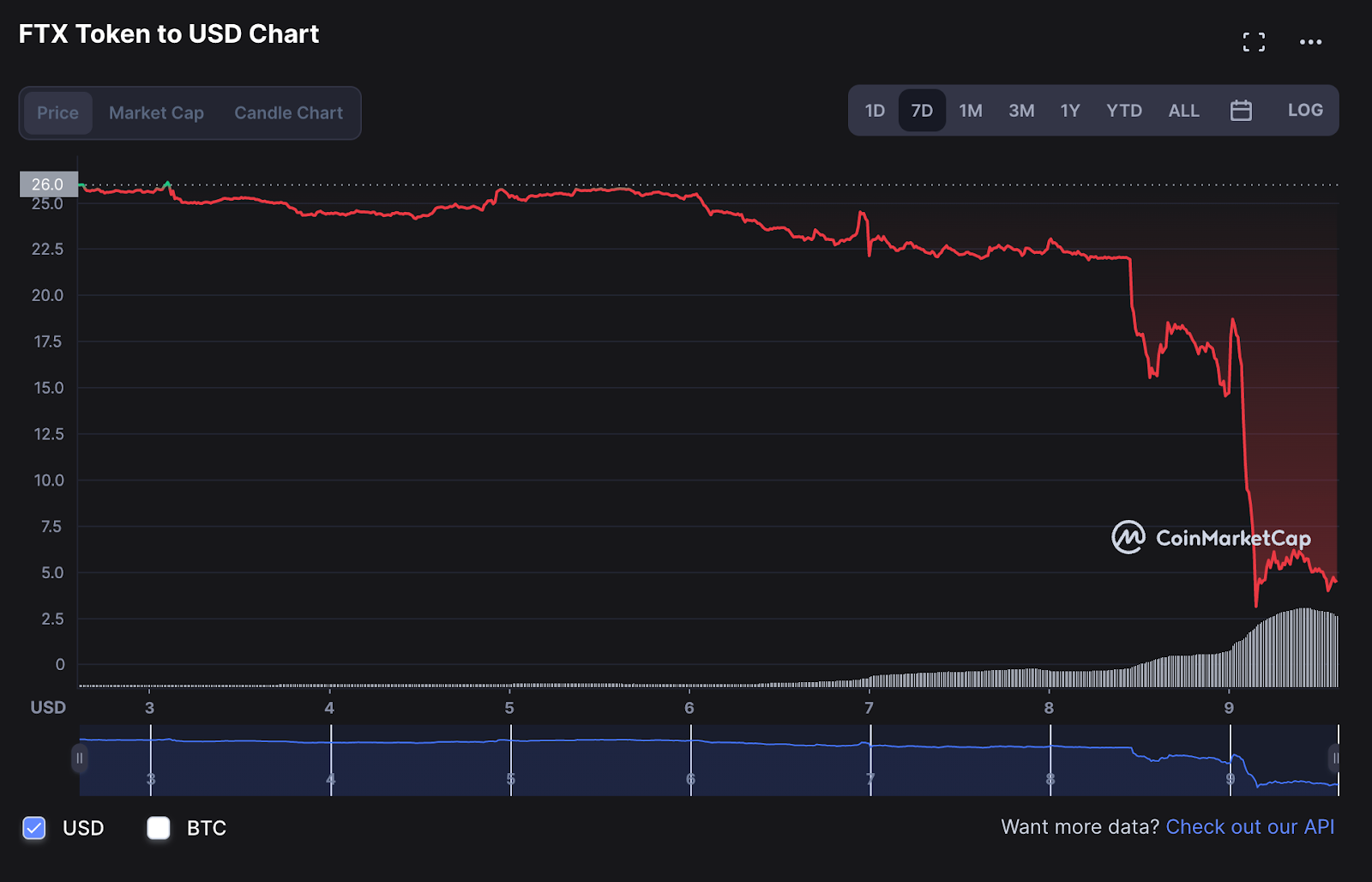Select the 7D time range
This screenshot has width=1372, height=882.
coord(922,110)
